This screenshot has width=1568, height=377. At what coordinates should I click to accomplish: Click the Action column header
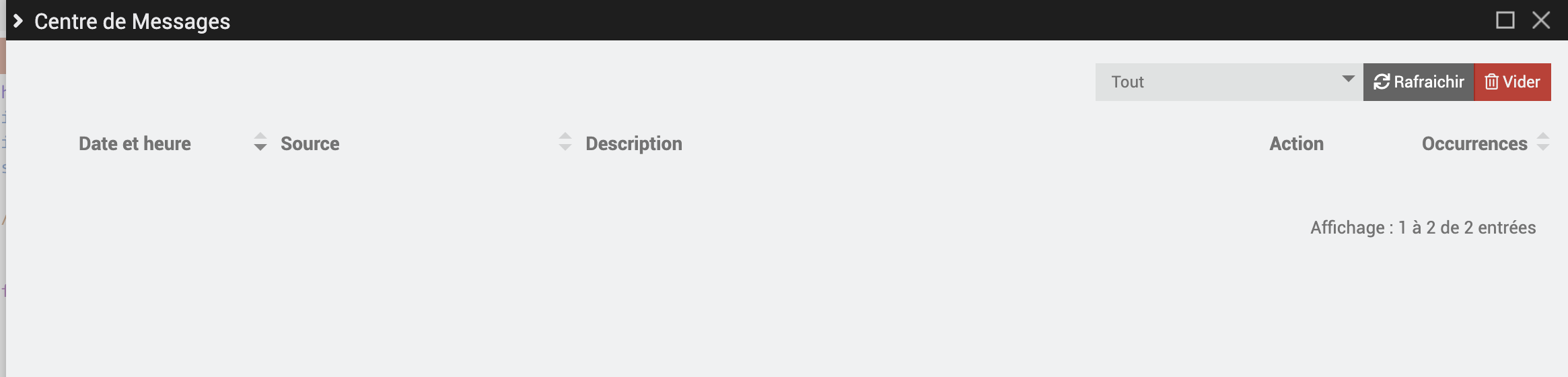1296,143
